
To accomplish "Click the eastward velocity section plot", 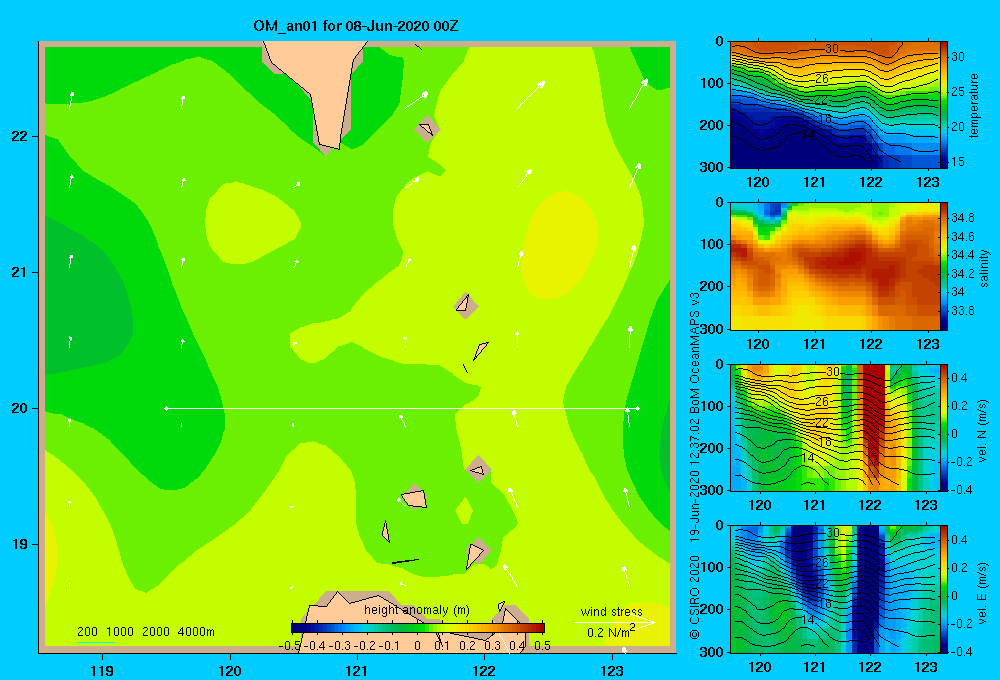I will pos(835,589).
